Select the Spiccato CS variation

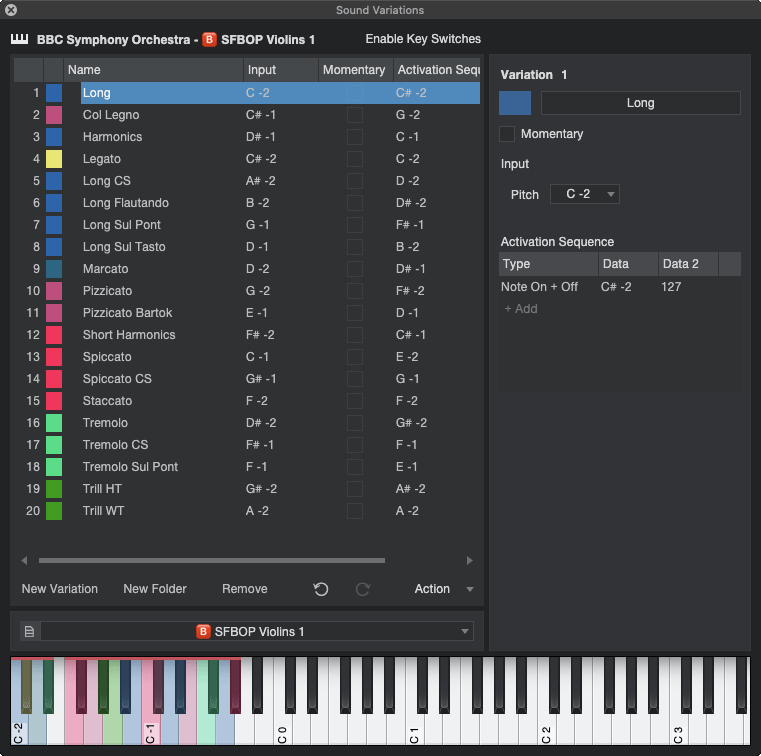117,378
